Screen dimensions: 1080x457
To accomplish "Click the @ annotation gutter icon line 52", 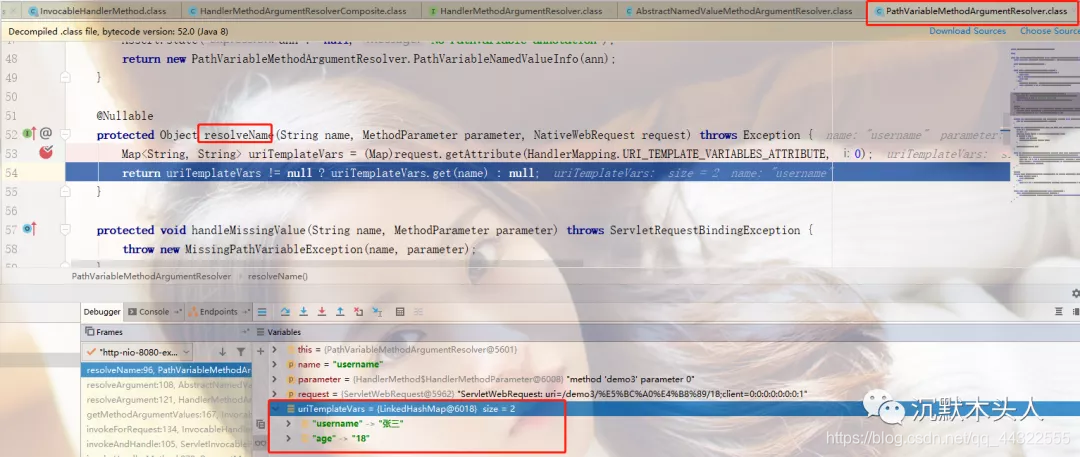I will pyautogui.click(x=45, y=133).
